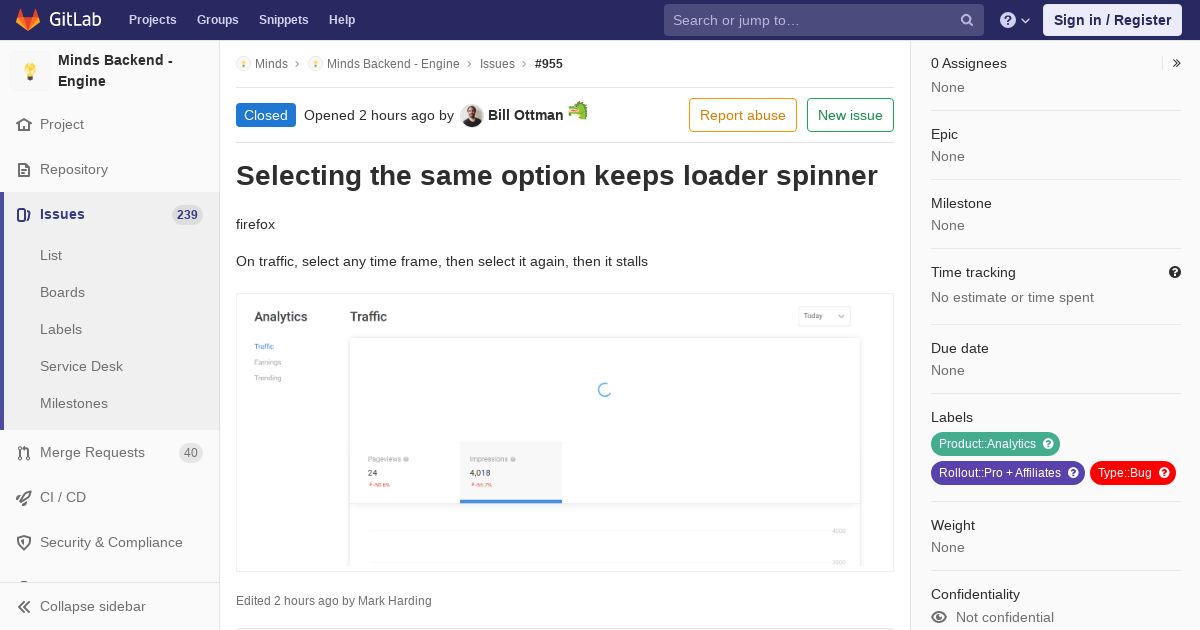Open Minds Backend - Engine project title
This screenshot has width=1200, height=630.
tap(115, 70)
